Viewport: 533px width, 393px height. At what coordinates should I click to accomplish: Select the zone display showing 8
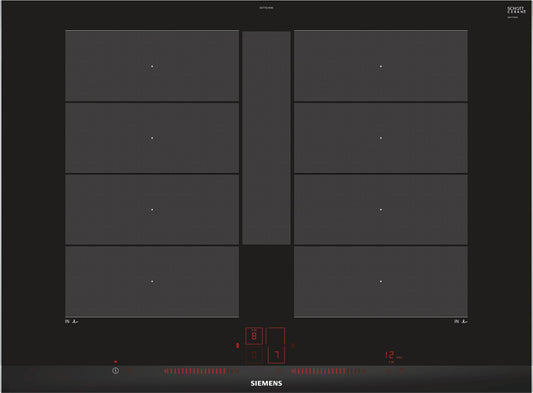coord(254,336)
